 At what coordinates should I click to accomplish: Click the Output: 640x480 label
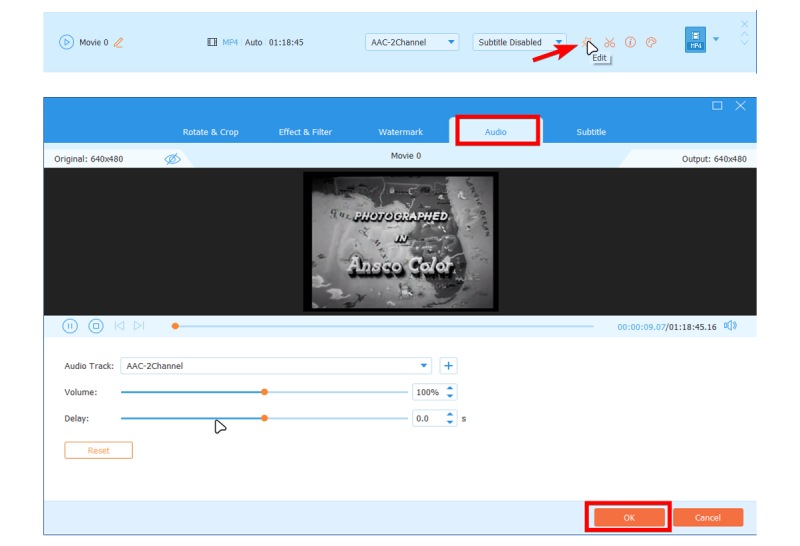pyautogui.click(x=714, y=159)
